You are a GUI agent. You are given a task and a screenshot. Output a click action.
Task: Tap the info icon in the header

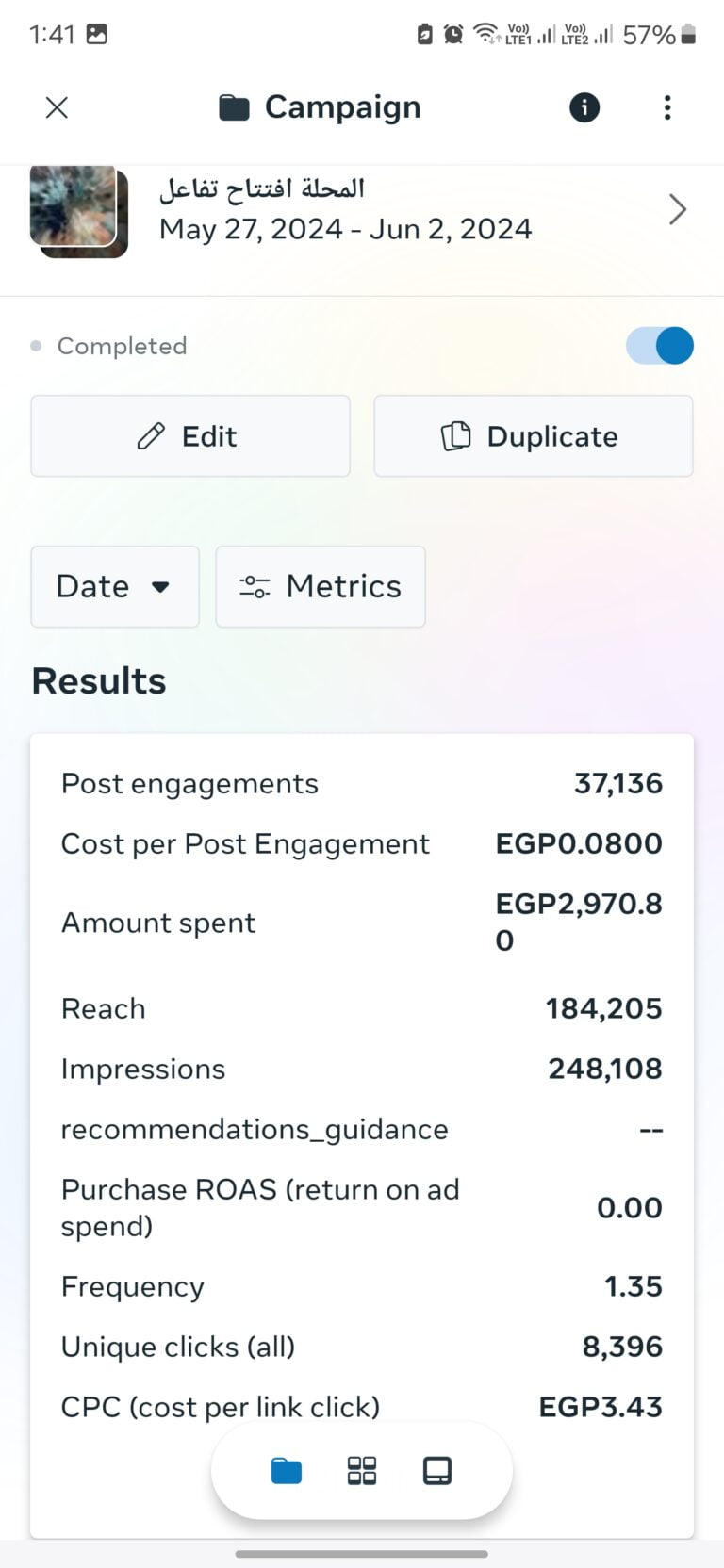click(x=584, y=107)
